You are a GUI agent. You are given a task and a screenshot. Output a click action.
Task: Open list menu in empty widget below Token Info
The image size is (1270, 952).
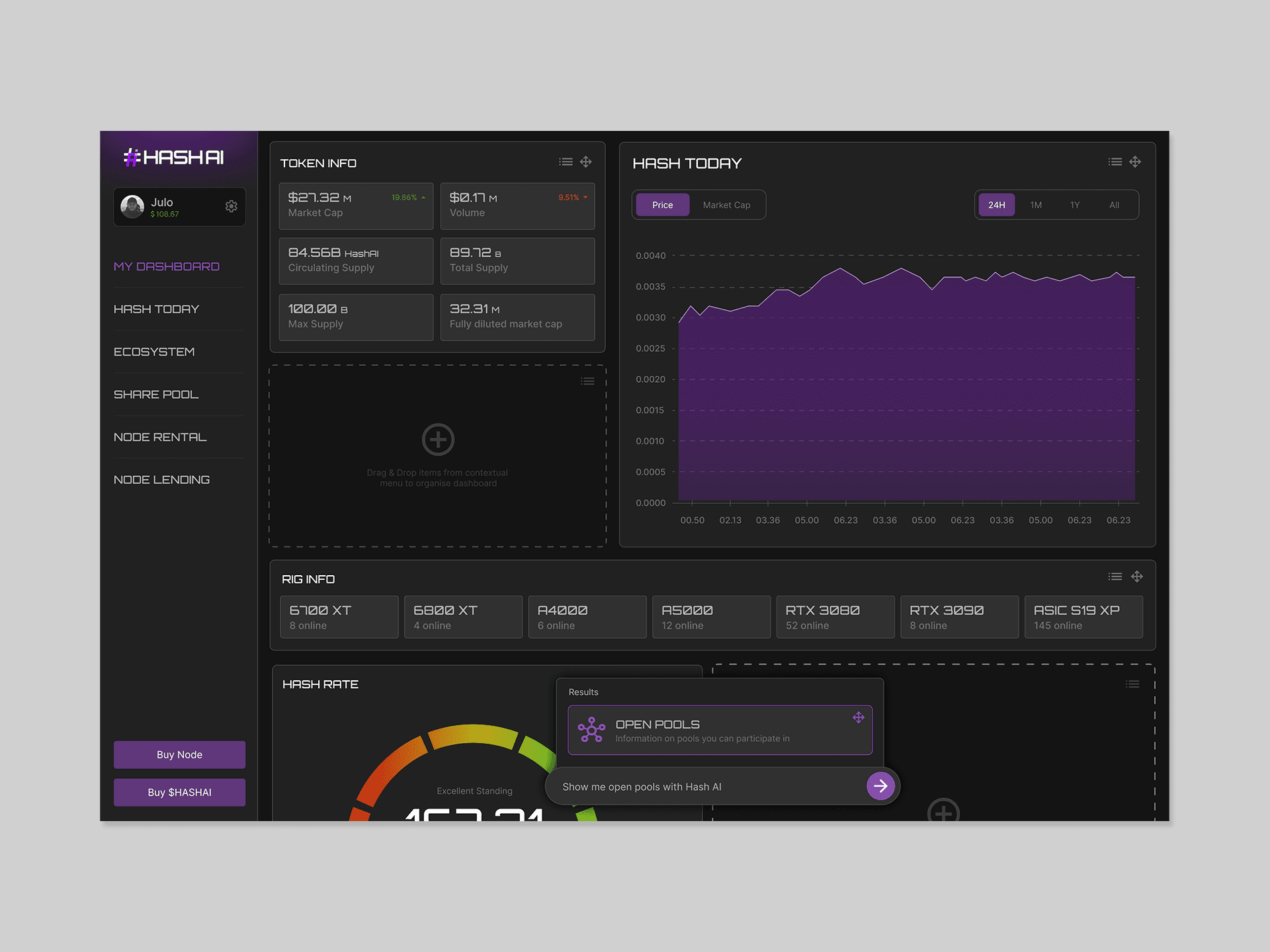pos(587,381)
